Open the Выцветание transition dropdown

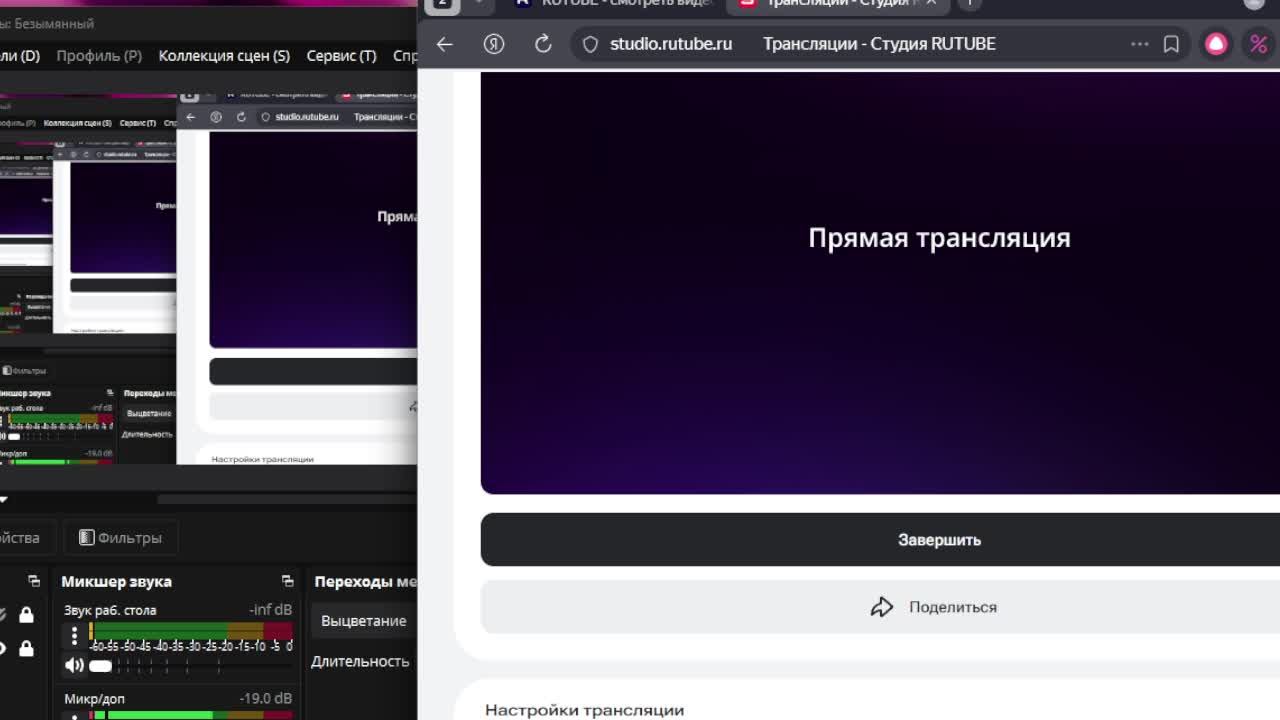click(x=365, y=621)
